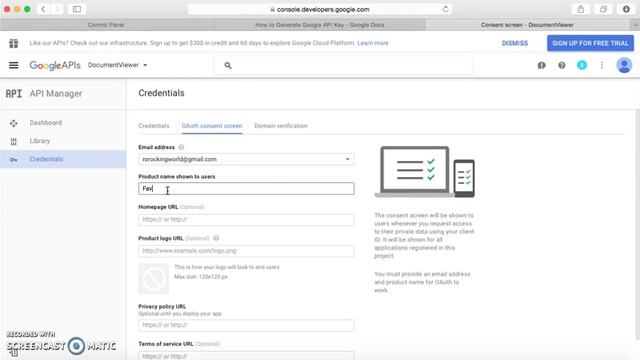Click the gift icon in the promo banner
640x360 pixels.
pos(13,43)
